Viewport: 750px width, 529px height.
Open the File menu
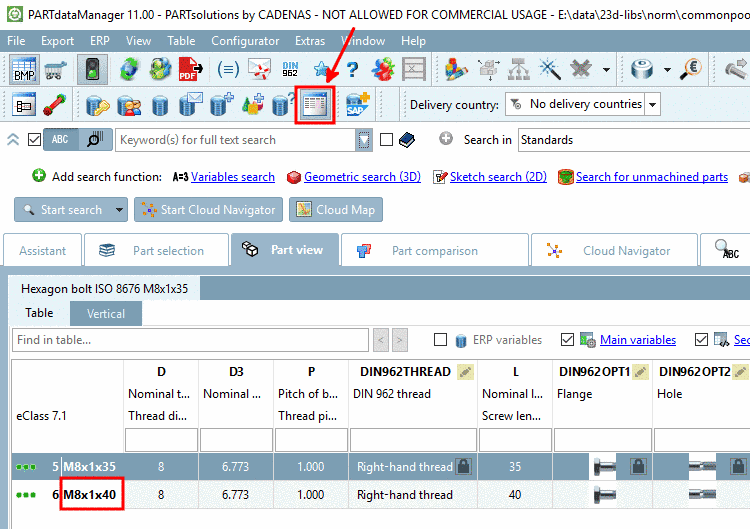(x=16, y=41)
